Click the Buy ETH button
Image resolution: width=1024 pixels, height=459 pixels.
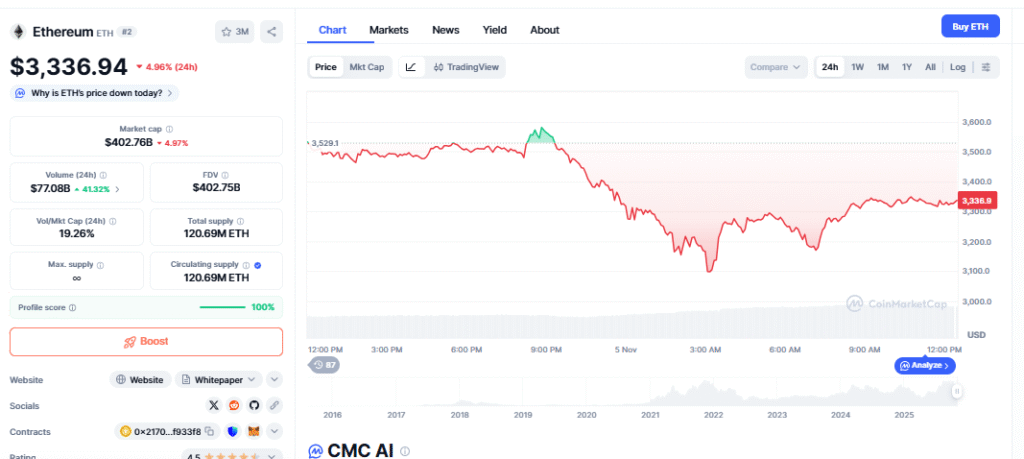tap(970, 27)
